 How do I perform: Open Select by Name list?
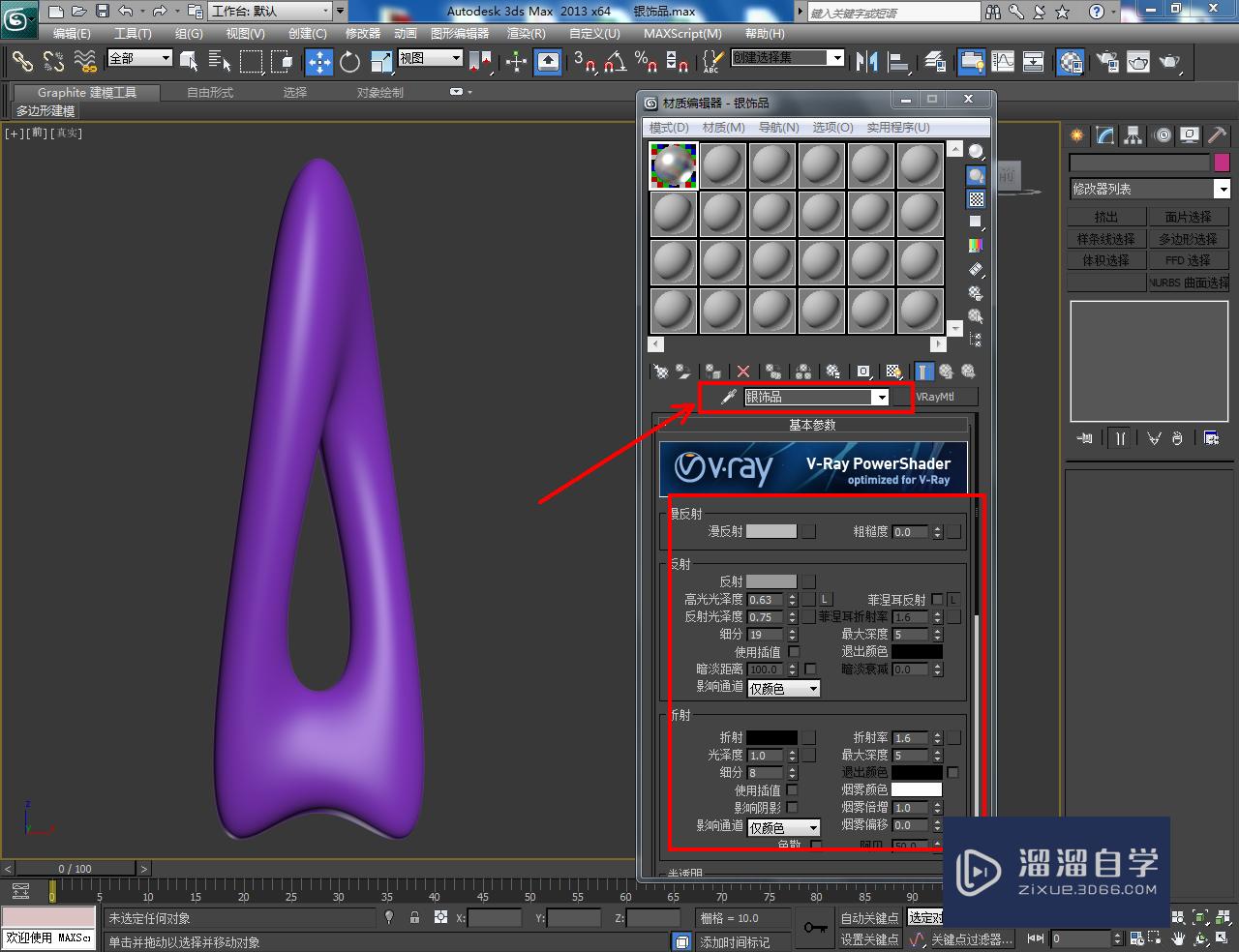coord(220,62)
